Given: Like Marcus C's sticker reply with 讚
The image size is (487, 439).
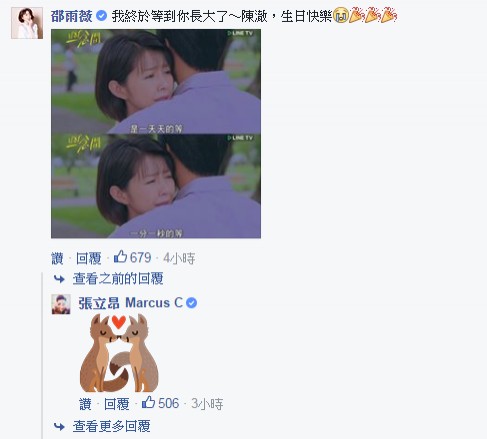Looking at the screenshot, I should pyautogui.click(x=85, y=404).
